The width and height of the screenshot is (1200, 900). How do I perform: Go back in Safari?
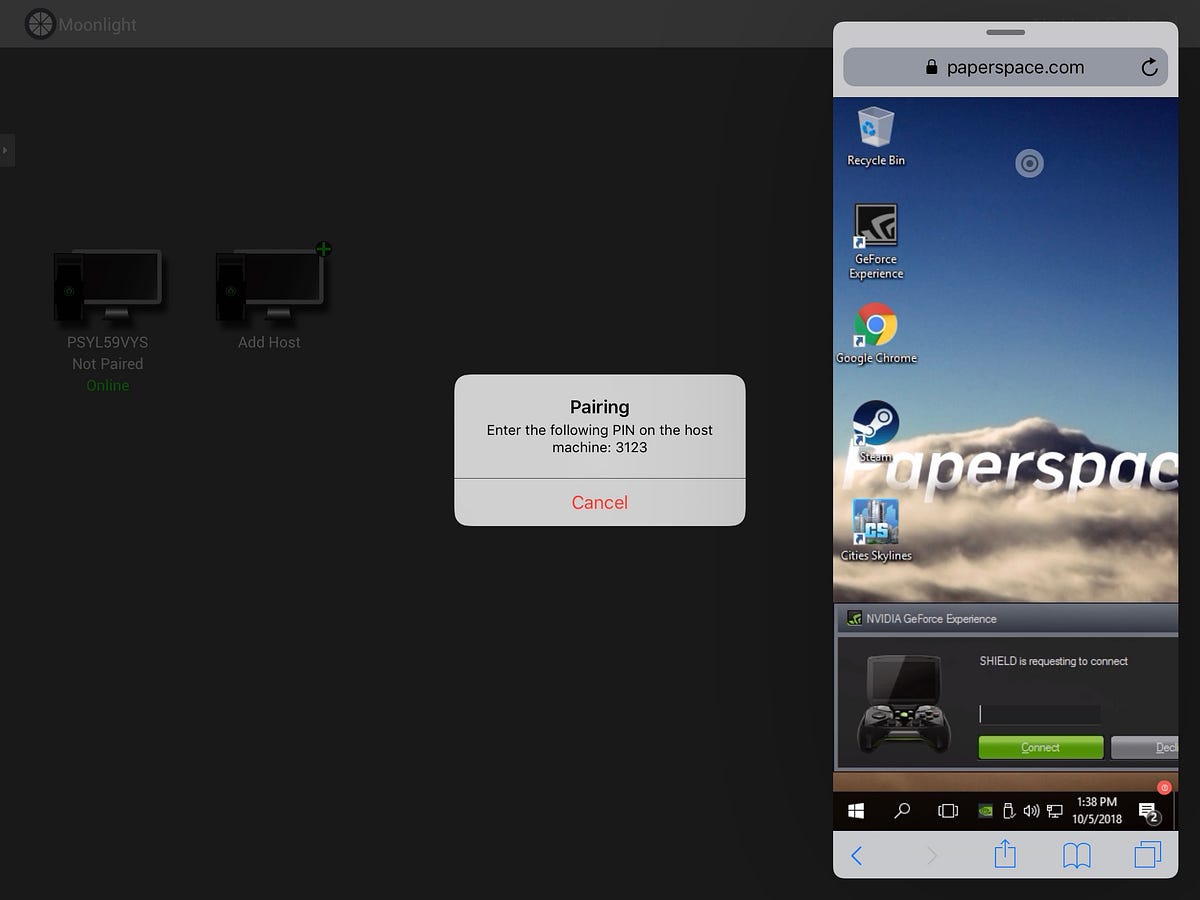[856, 855]
